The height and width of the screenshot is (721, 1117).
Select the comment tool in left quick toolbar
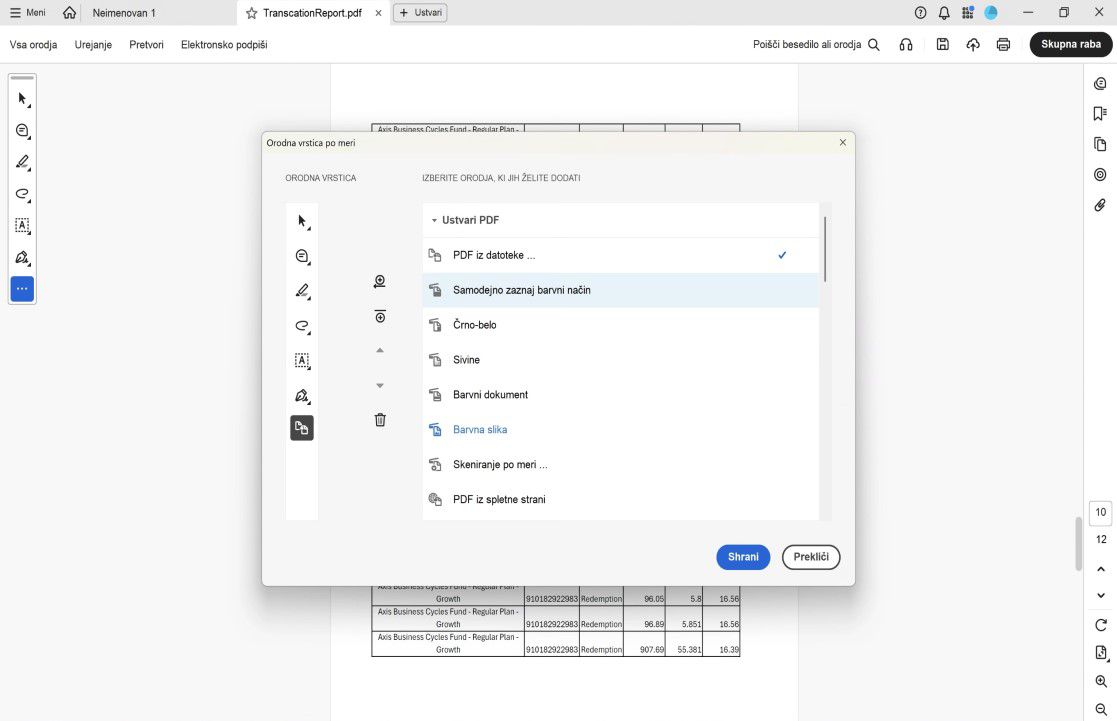click(x=22, y=130)
